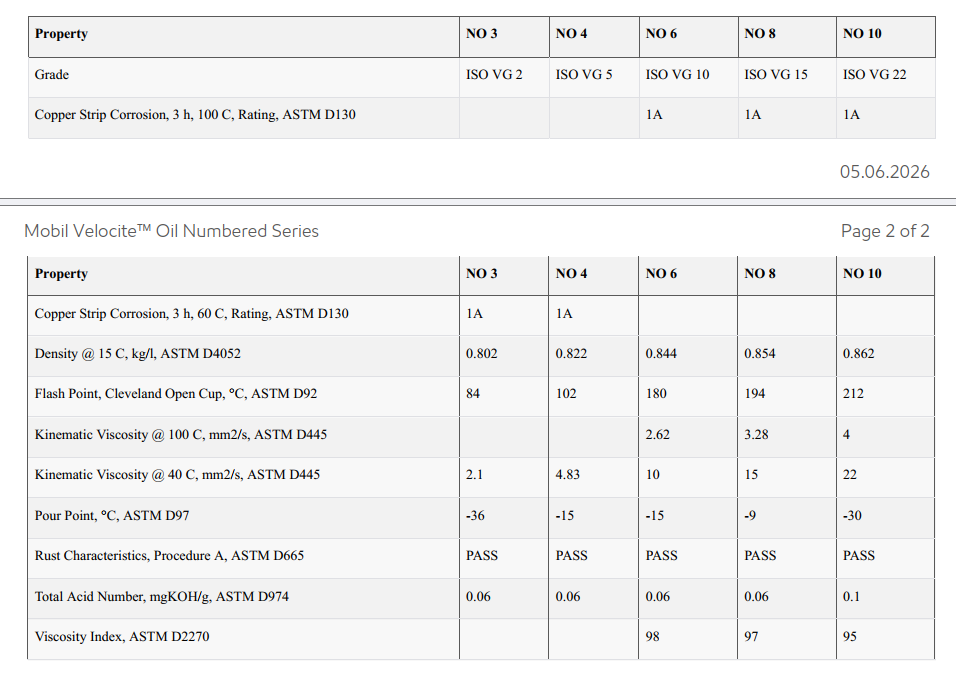The height and width of the screenshot is (687, 956).
Task: Click the Flash Point row label
Action: [176, 394]
